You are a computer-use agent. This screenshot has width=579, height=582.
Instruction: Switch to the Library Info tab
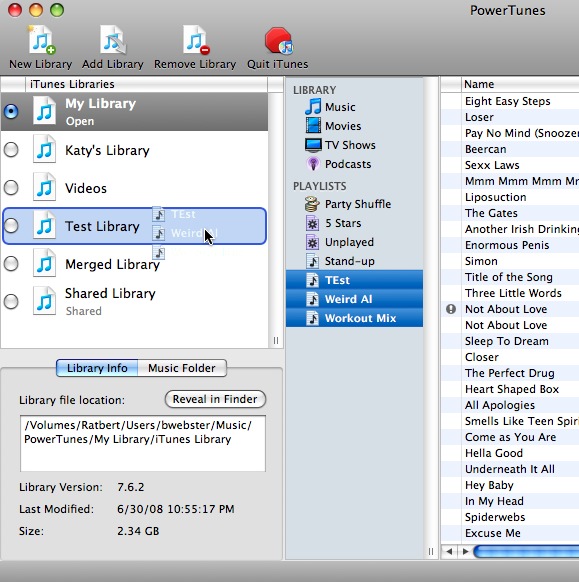(97, 368)
